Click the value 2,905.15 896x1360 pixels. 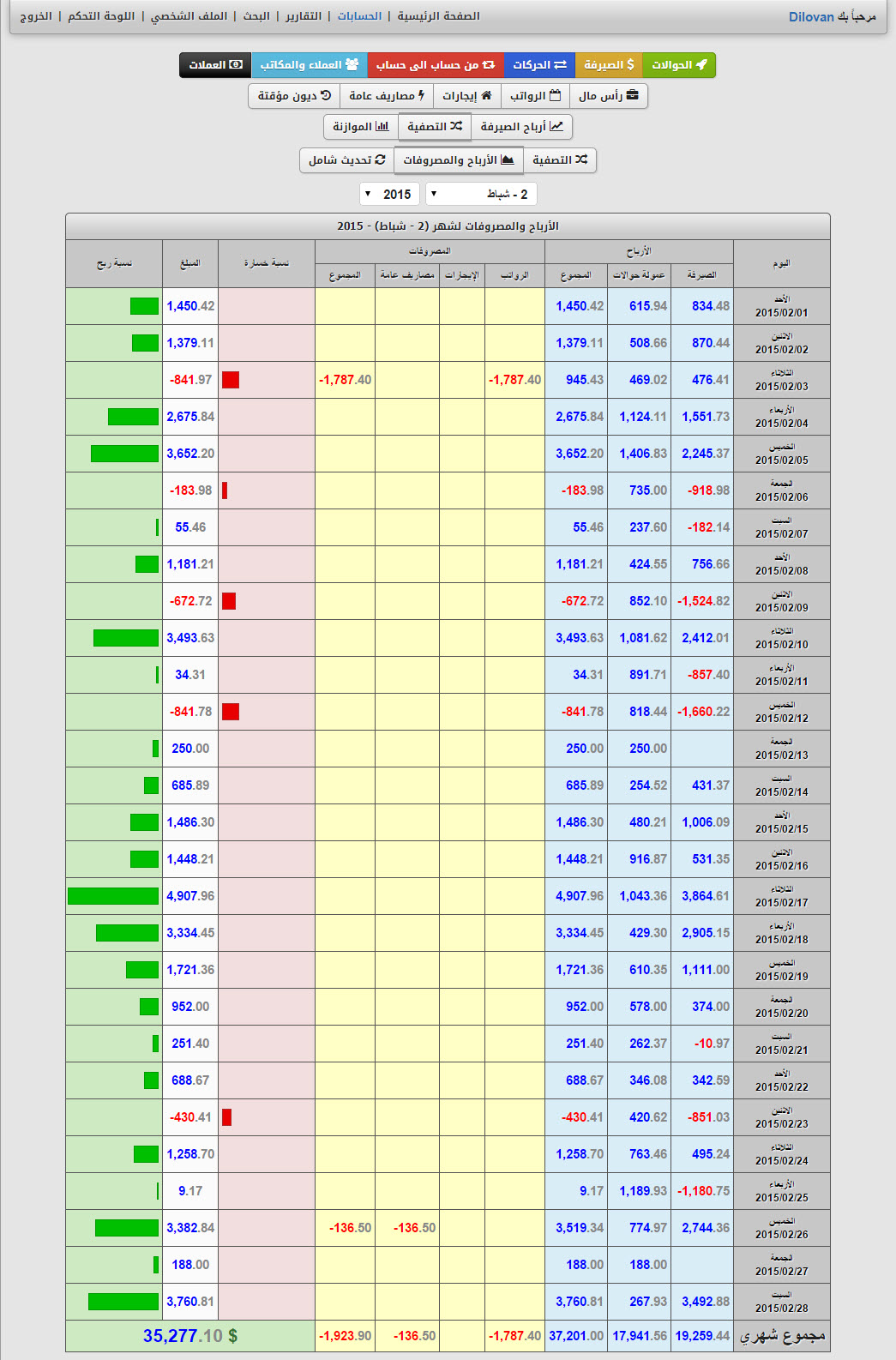click(x=706, y=933)
